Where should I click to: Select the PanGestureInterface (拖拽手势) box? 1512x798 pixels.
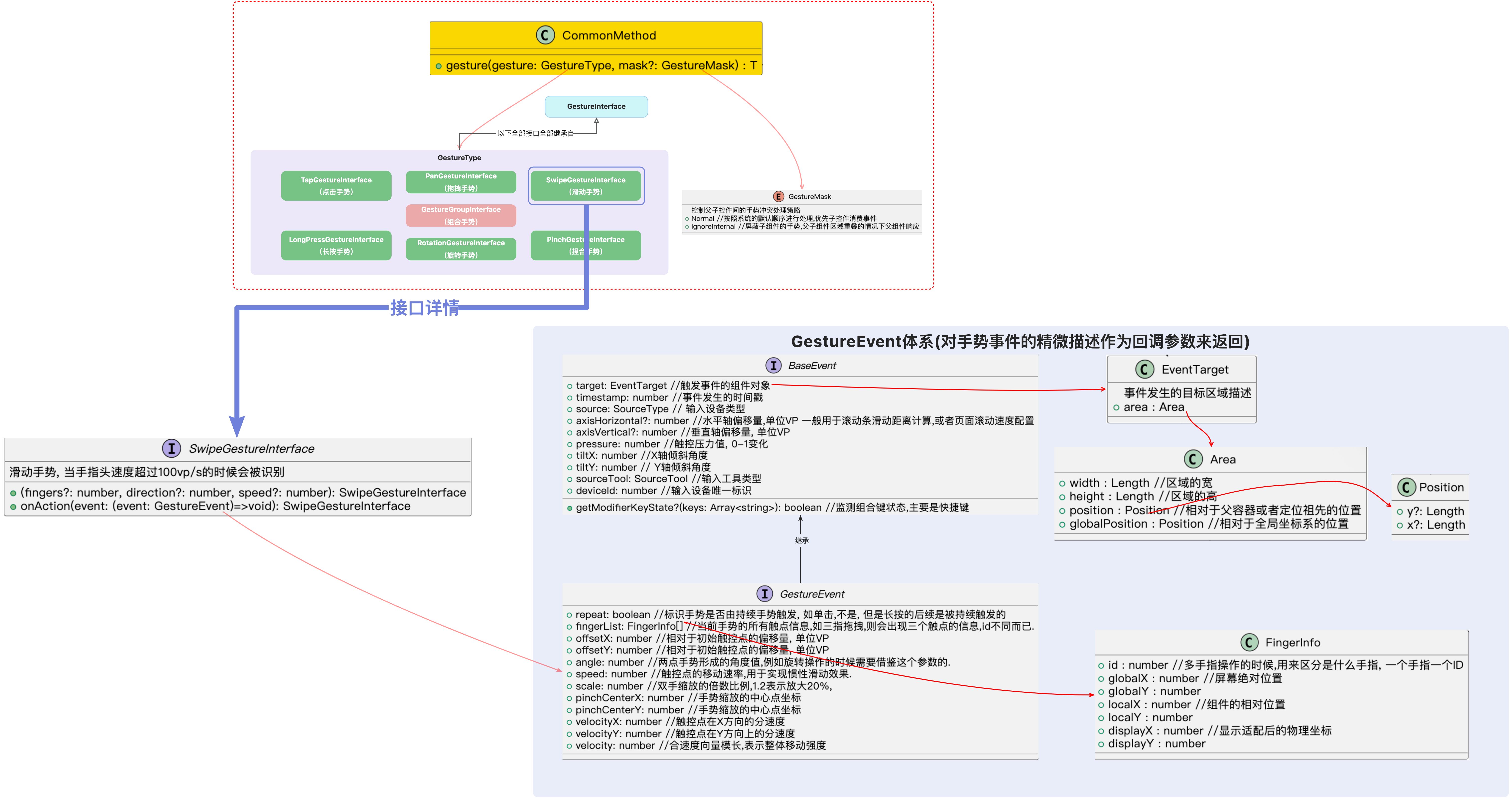461,182
